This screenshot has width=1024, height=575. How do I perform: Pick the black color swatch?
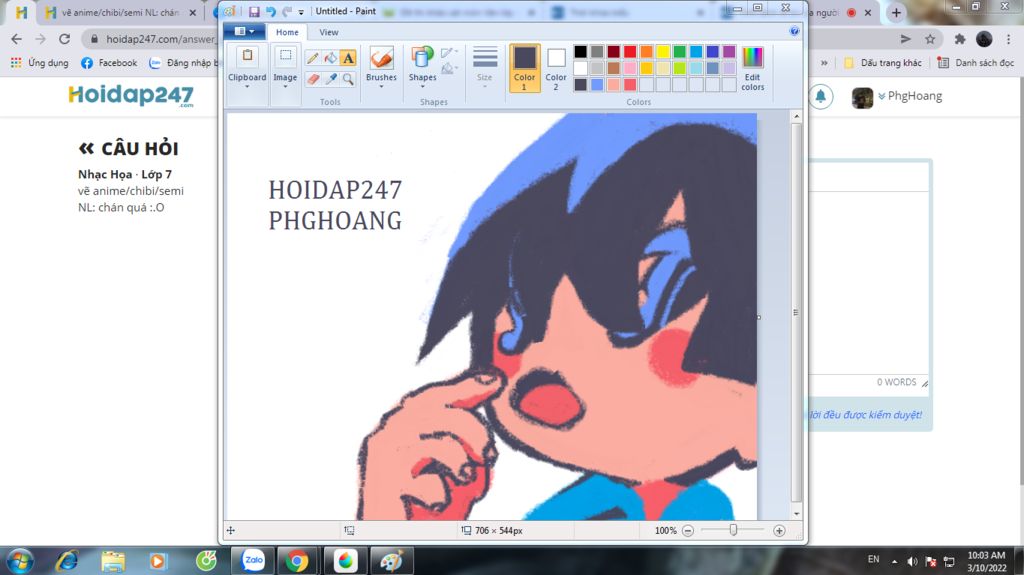pyautogui.click(x=580, y=52)
